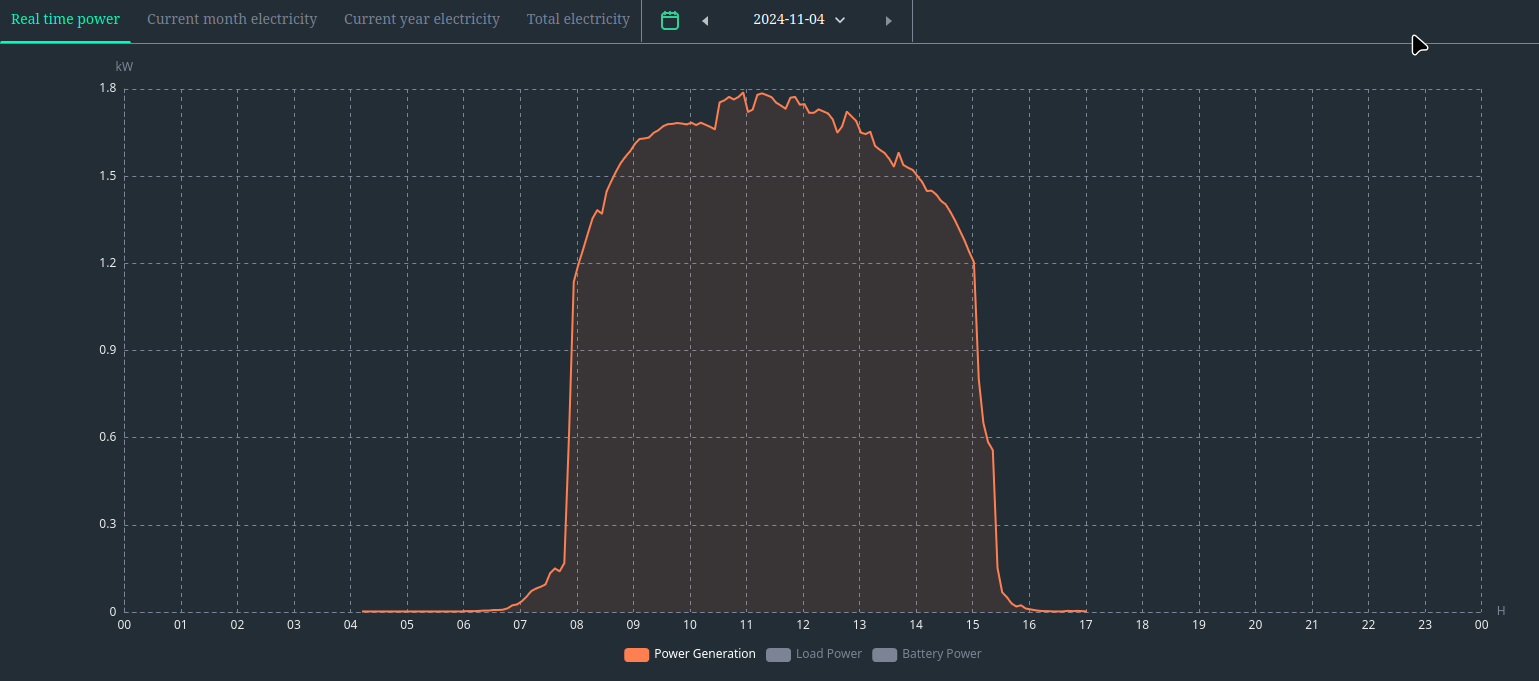1539x681 pixels.
Task: Click the gray Battery Power legend icon
Action: click(884, 655)
